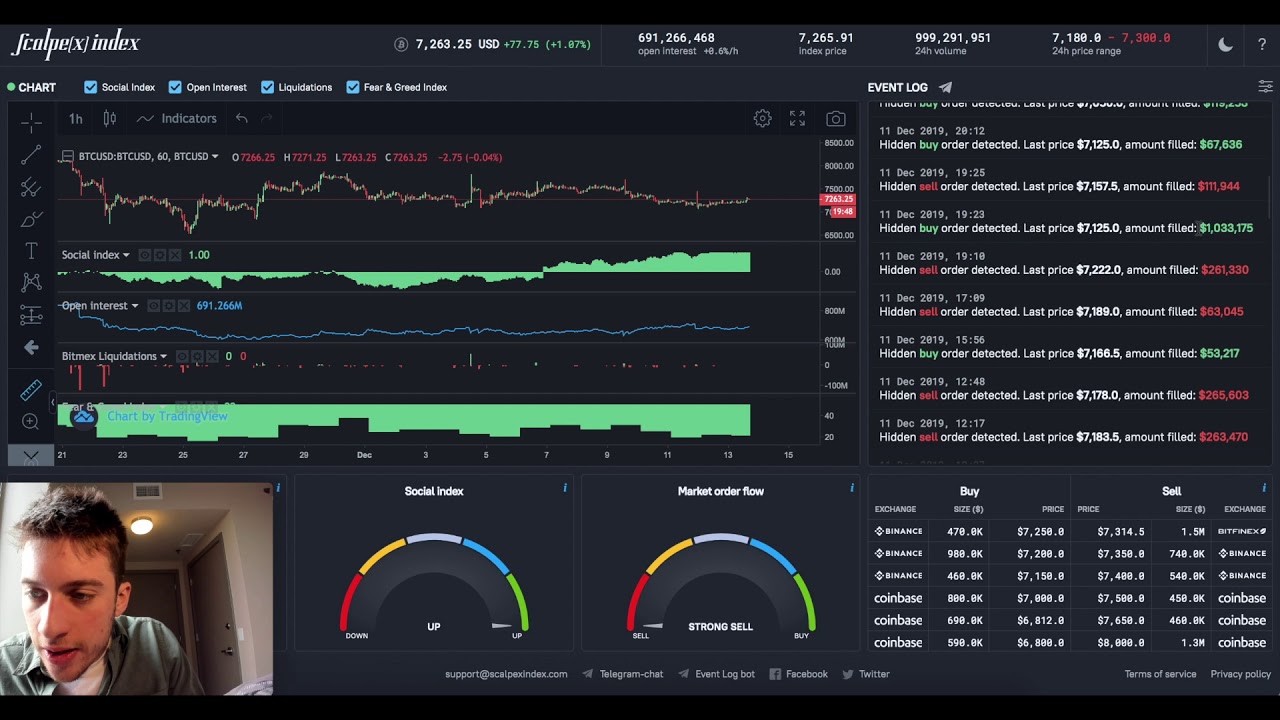The height and width of the screenshot is (720, 1280).
Task: Open the prediction and measurement tools
Action: [31, 316]
